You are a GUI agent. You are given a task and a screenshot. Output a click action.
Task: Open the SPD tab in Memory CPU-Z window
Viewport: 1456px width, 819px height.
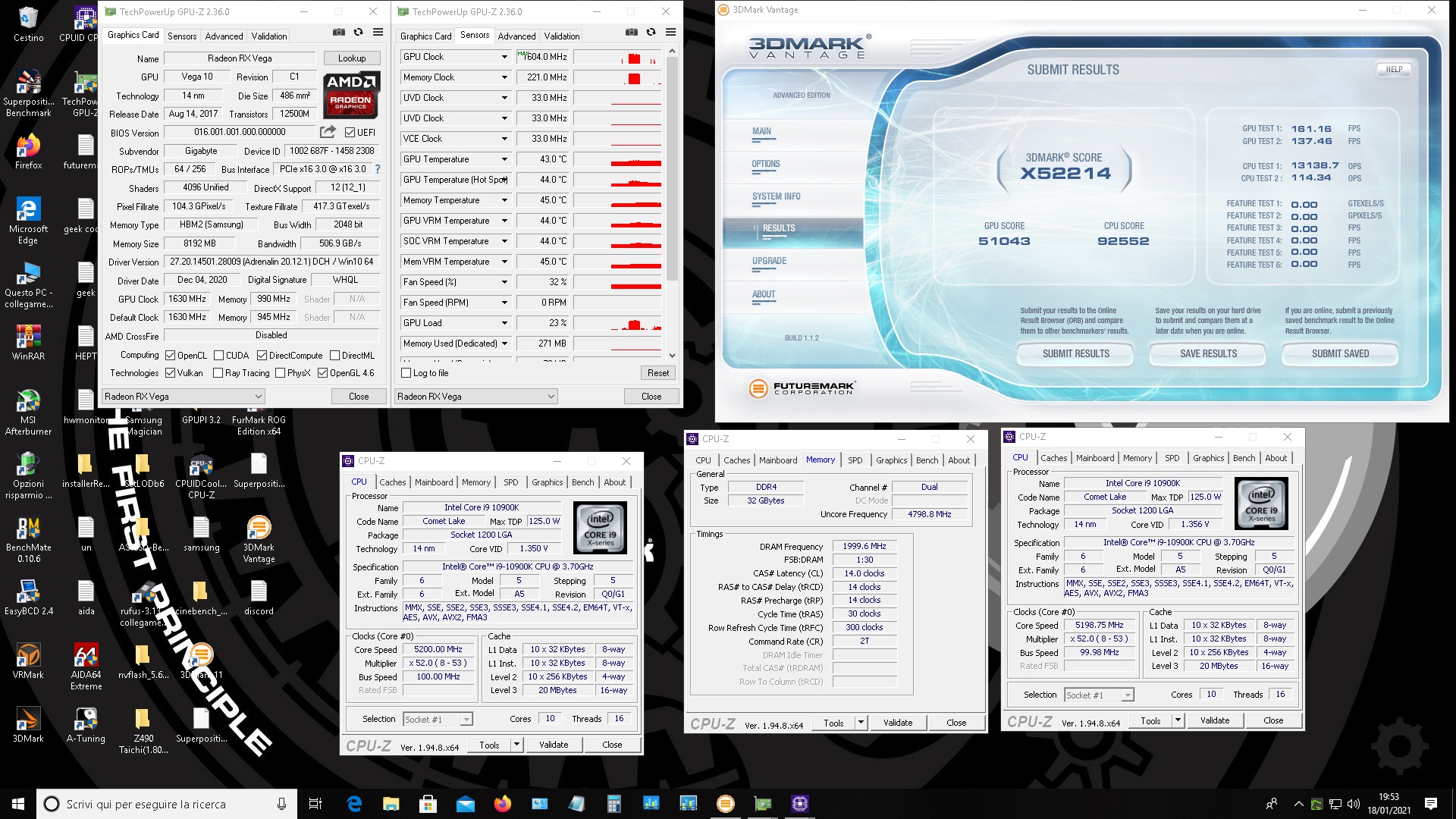pyautogui.click(x=855, y=460)
